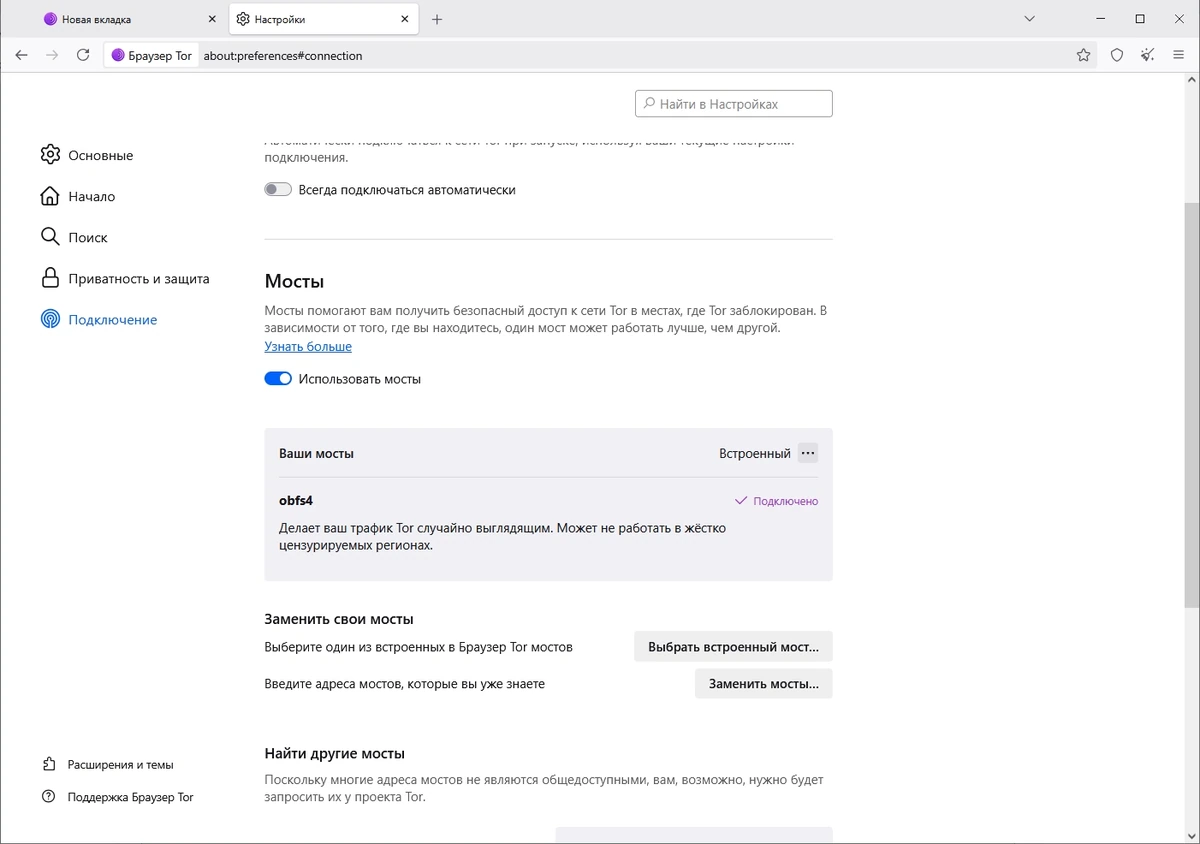
Task: Reload the page with the refresh icon
Action: [x=83, y=55]
